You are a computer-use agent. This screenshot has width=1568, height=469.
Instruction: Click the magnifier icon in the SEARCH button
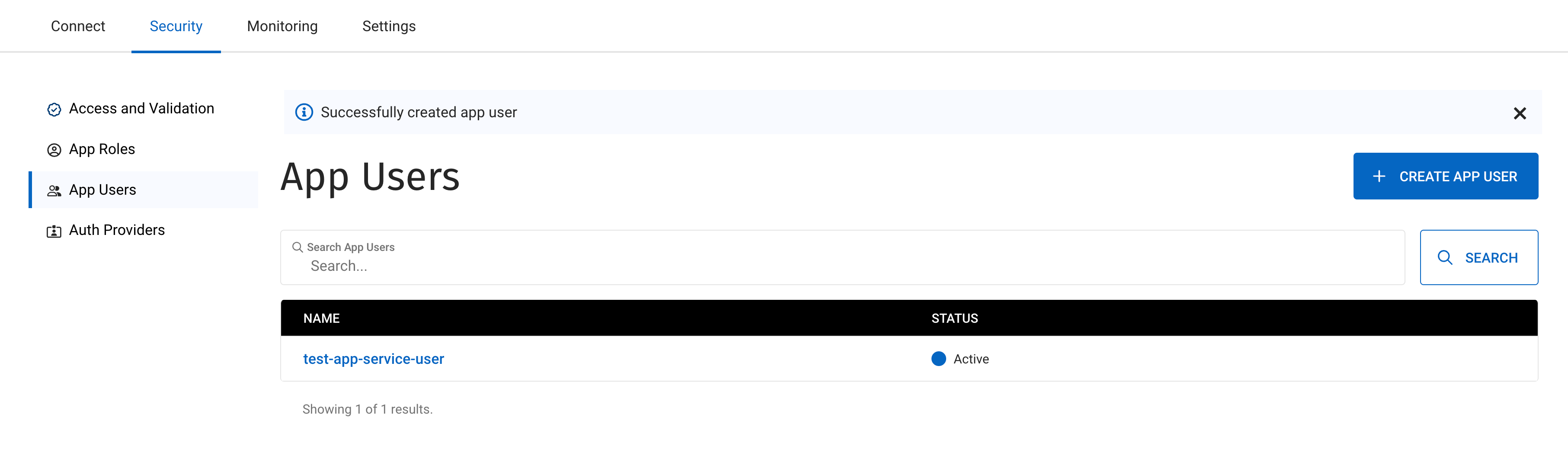pyautogui.click(x=1445, y=257)
